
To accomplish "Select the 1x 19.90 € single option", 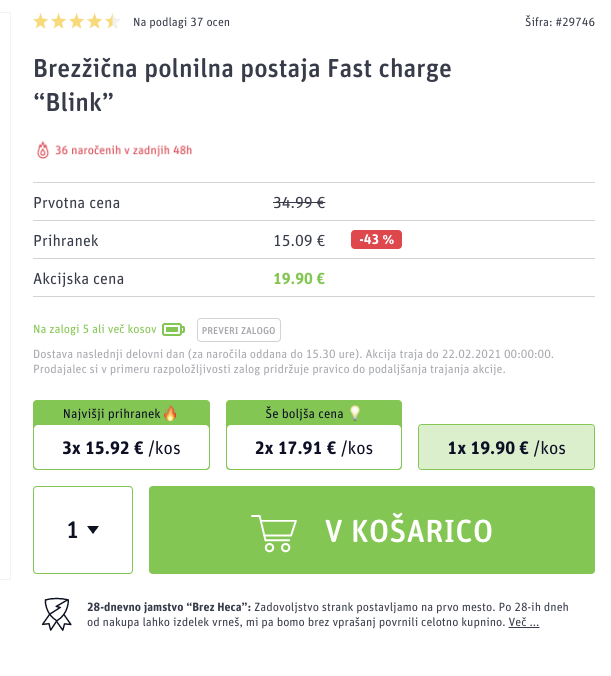I will (506, 447).
